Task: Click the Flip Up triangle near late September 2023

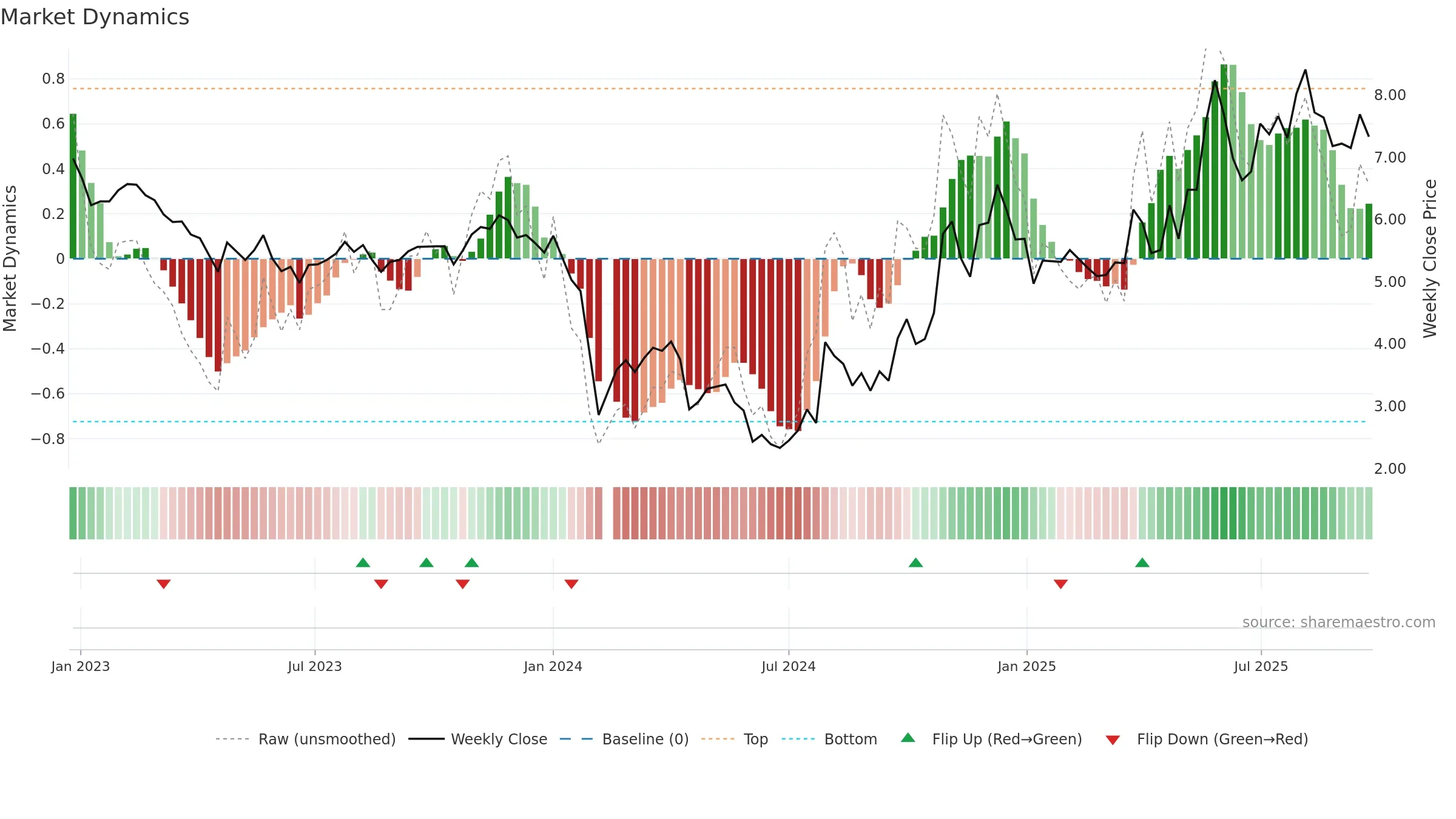Action: 426,562
